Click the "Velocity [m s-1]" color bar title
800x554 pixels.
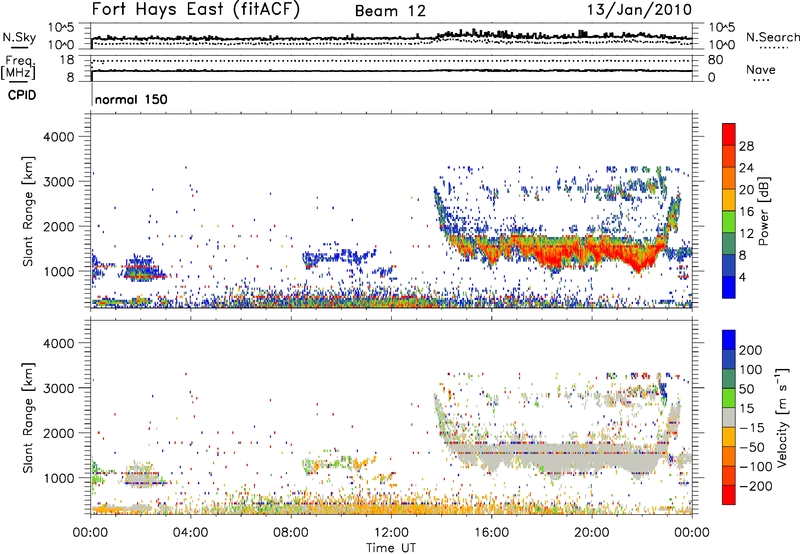point(783,417)
